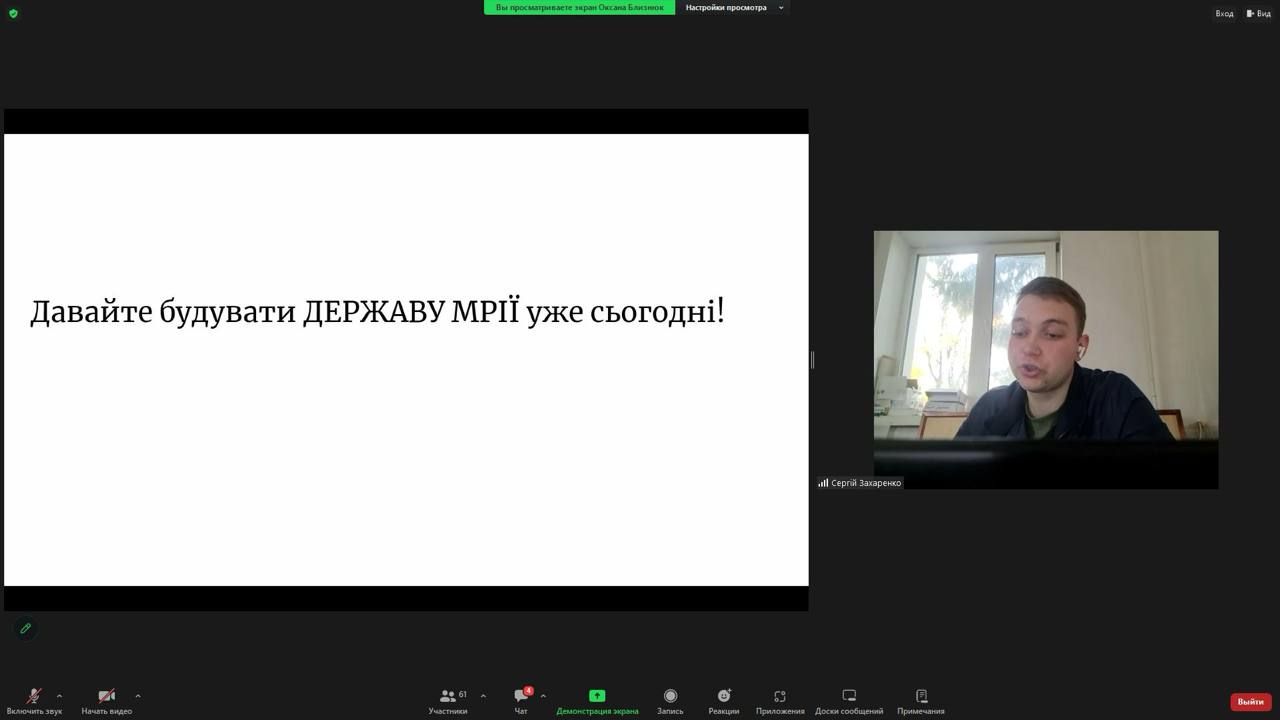Image resolution: width=1280 pixels, height=720 pixels.
Task: Click the green encryption shield icon
Action: [13, 14]
